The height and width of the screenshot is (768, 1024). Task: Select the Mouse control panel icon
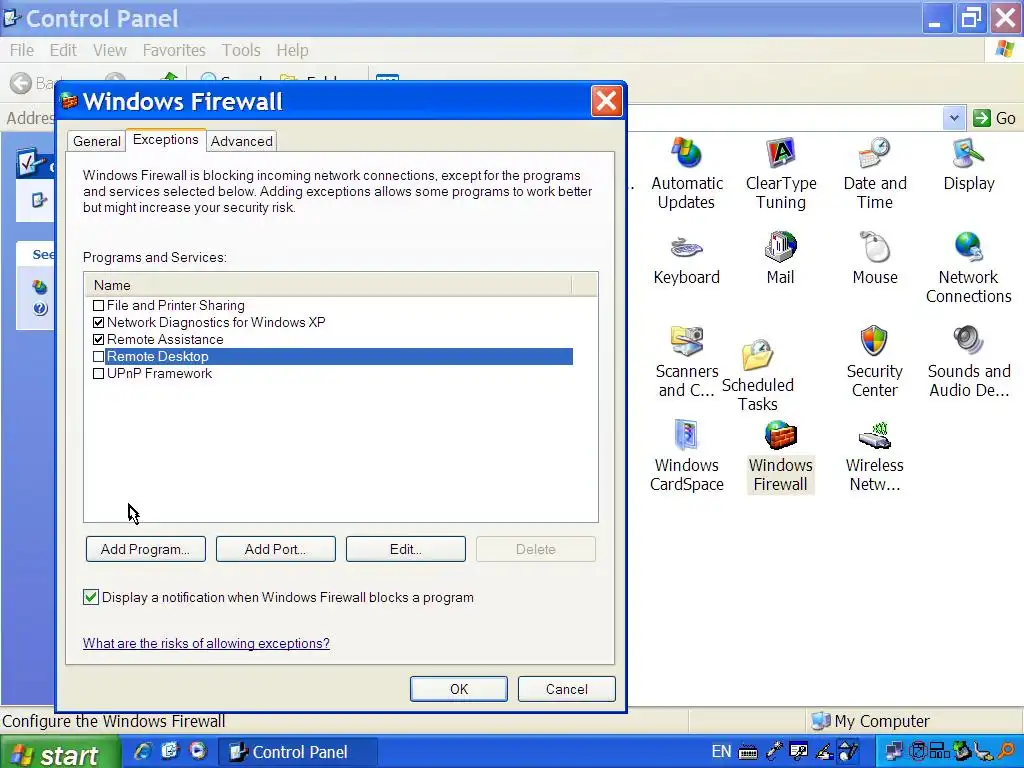(x=874, y=259)
